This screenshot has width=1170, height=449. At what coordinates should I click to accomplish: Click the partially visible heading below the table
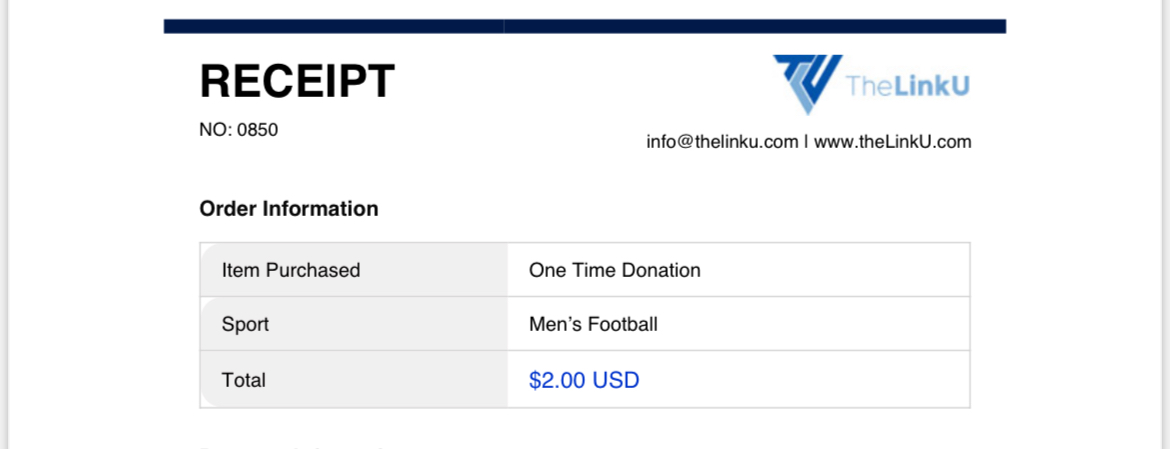292,447
